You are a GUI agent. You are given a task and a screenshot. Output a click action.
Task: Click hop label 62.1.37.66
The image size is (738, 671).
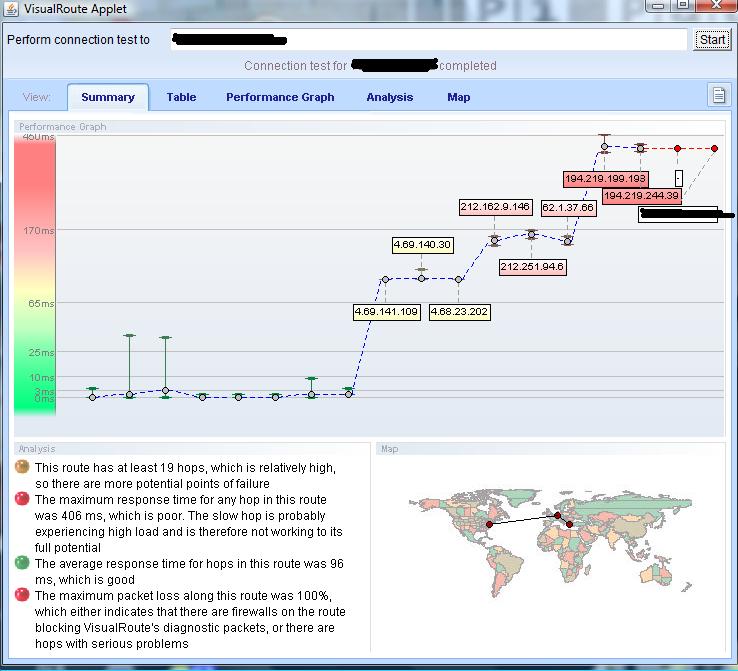coord(568,208)
